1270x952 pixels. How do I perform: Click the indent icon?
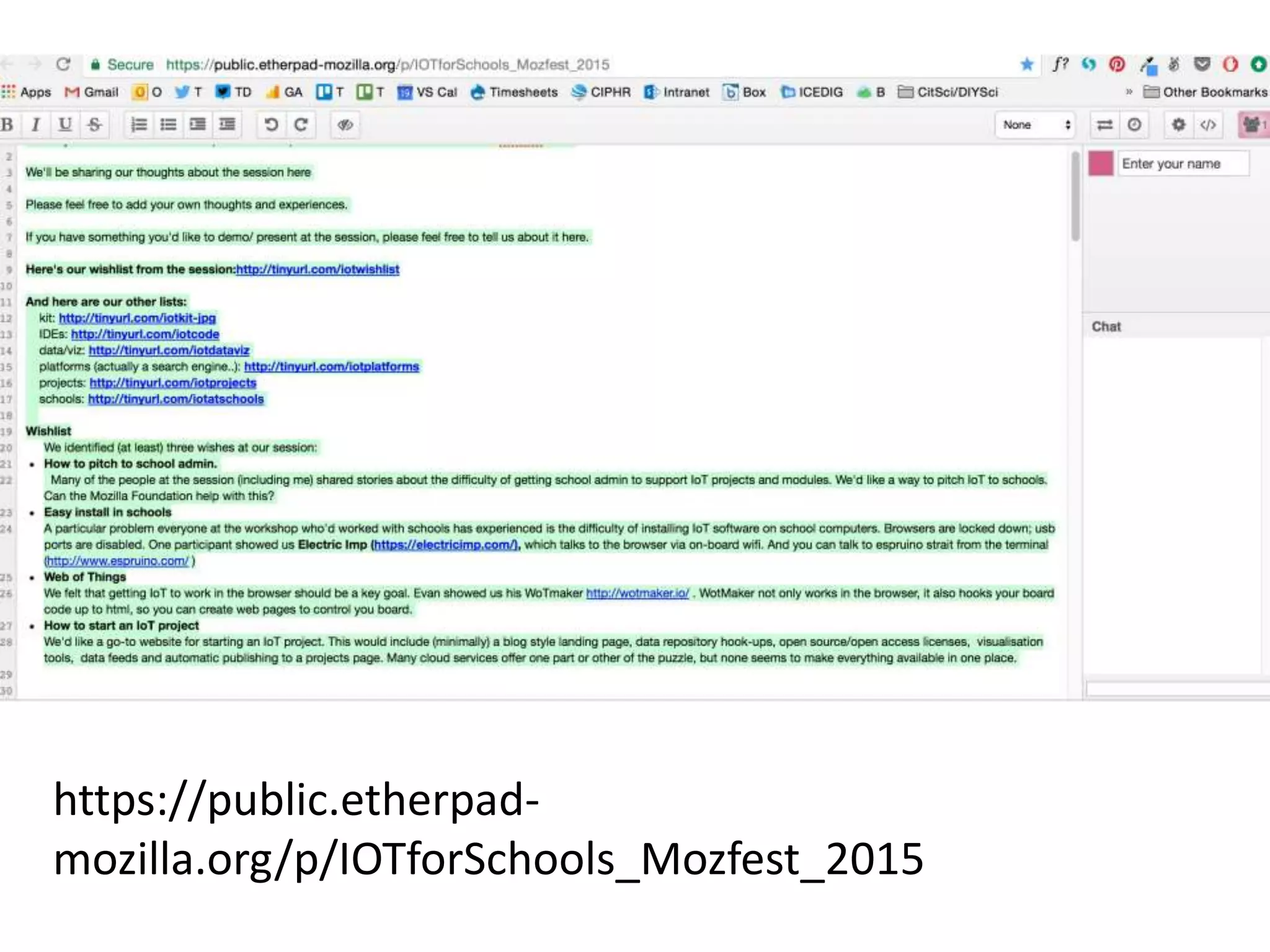tap(198, 125)
